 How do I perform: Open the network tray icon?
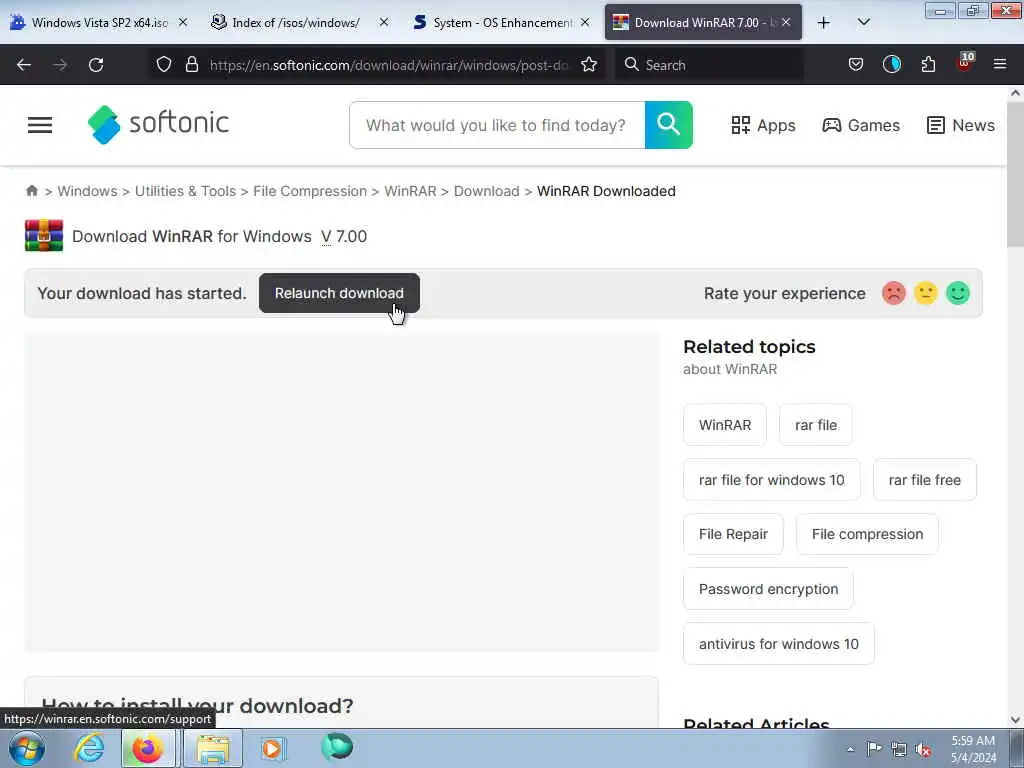[899, 750]
